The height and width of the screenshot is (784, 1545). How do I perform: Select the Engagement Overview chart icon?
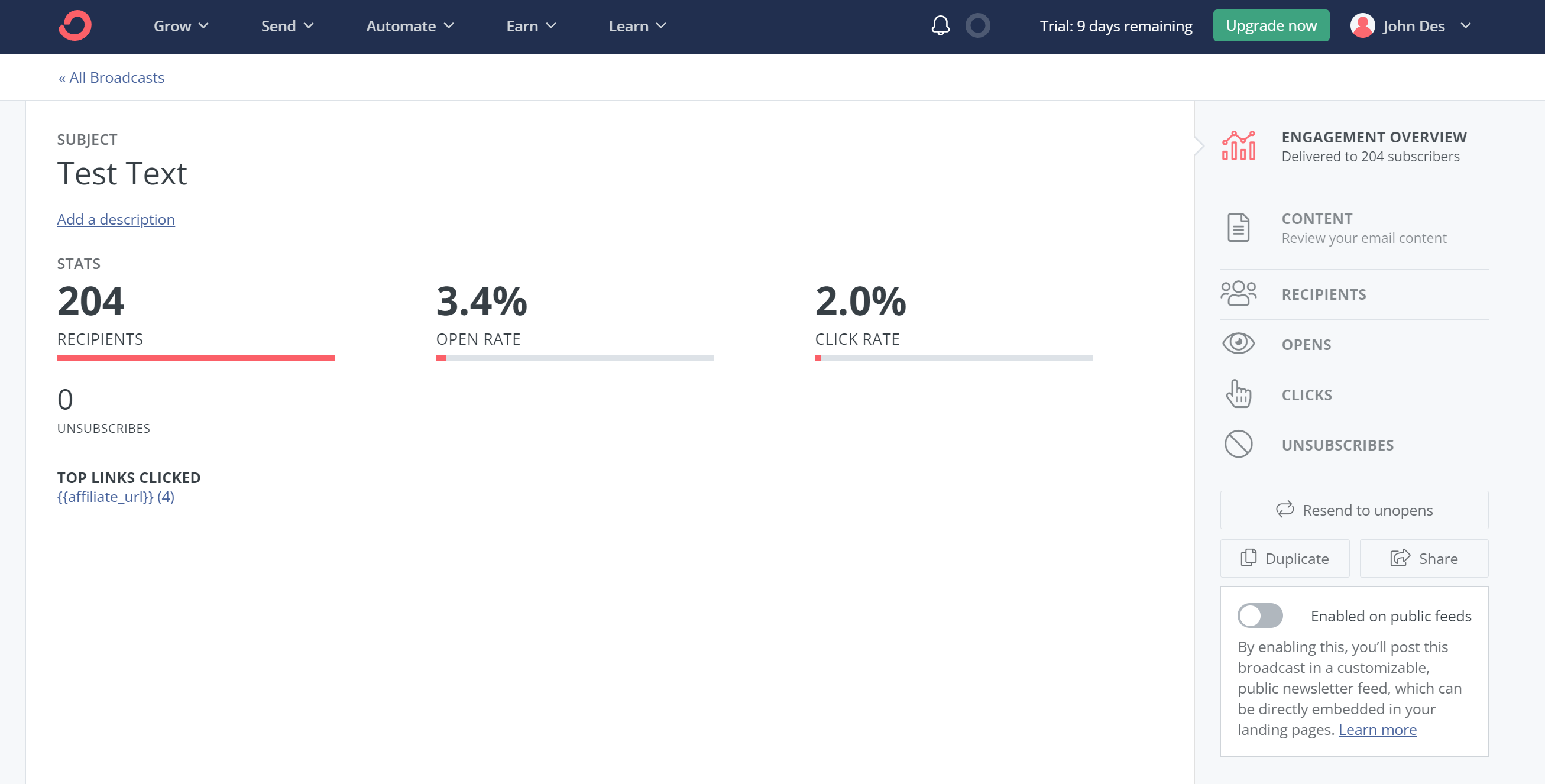click(x=1239, y=145)
